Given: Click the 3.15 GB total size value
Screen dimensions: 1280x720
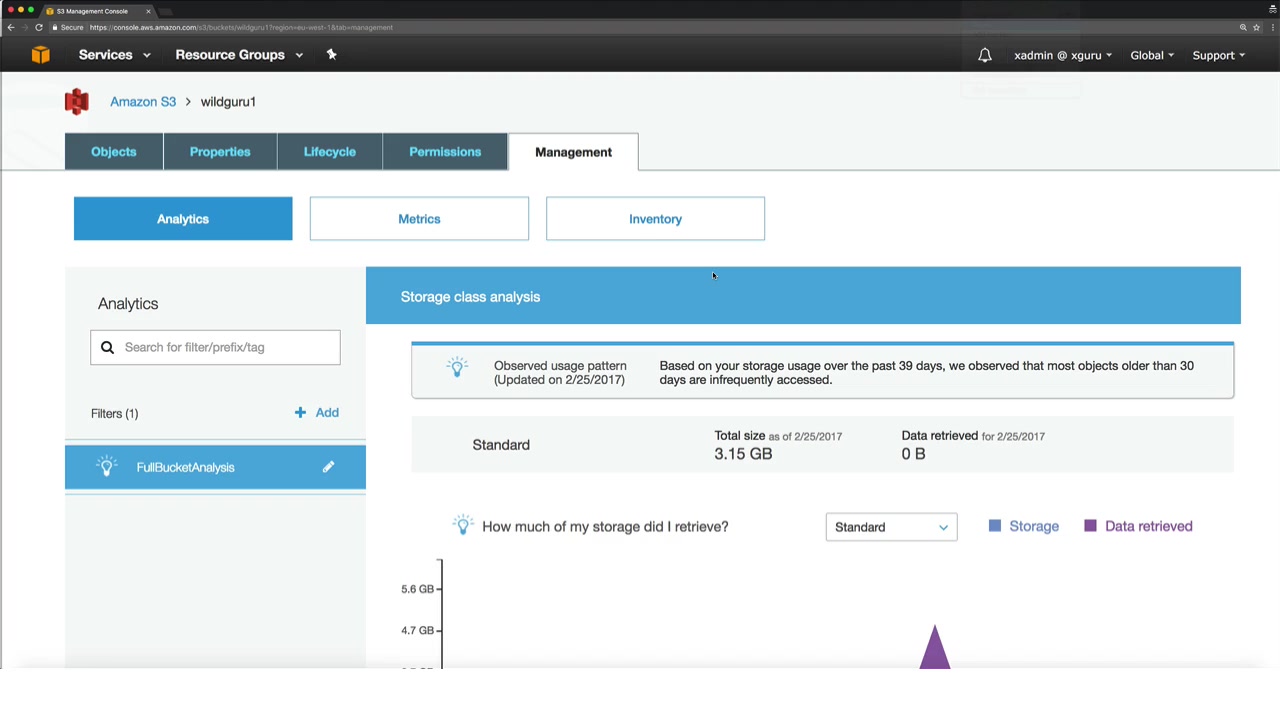Looking at the screenshot, I should [743, 454].
